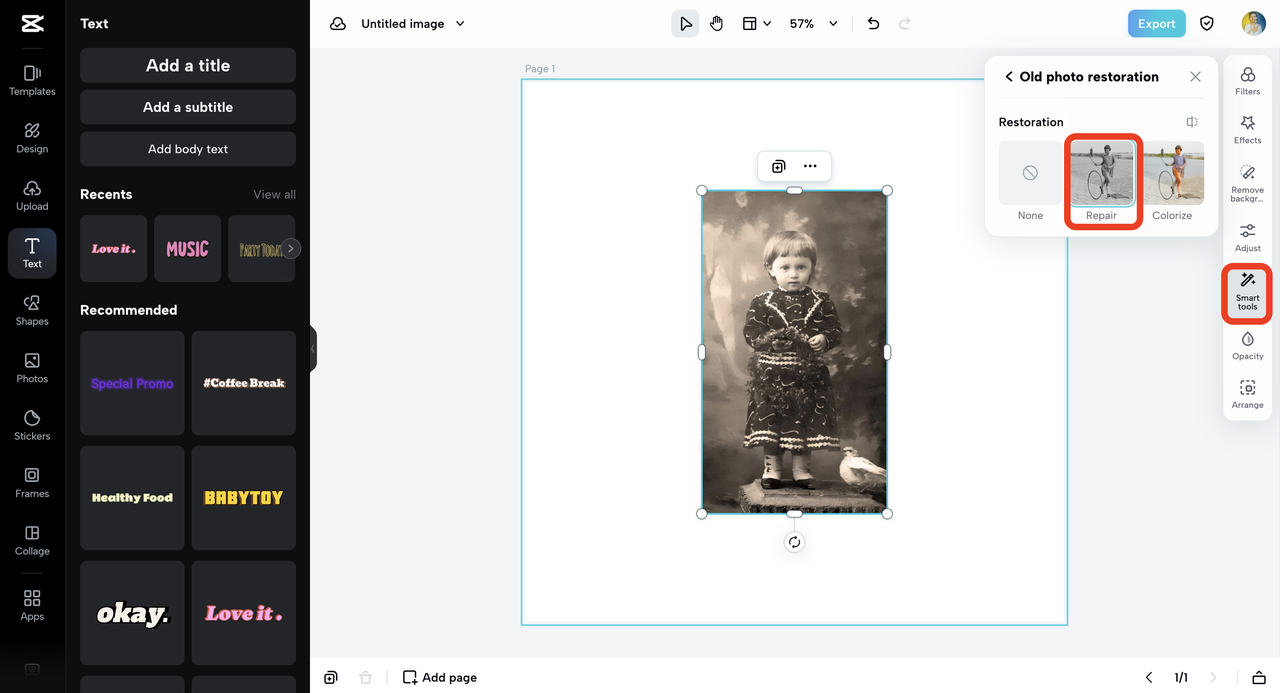Click Add body text button
Screen dimensions: 1280x693
(188, 149)
